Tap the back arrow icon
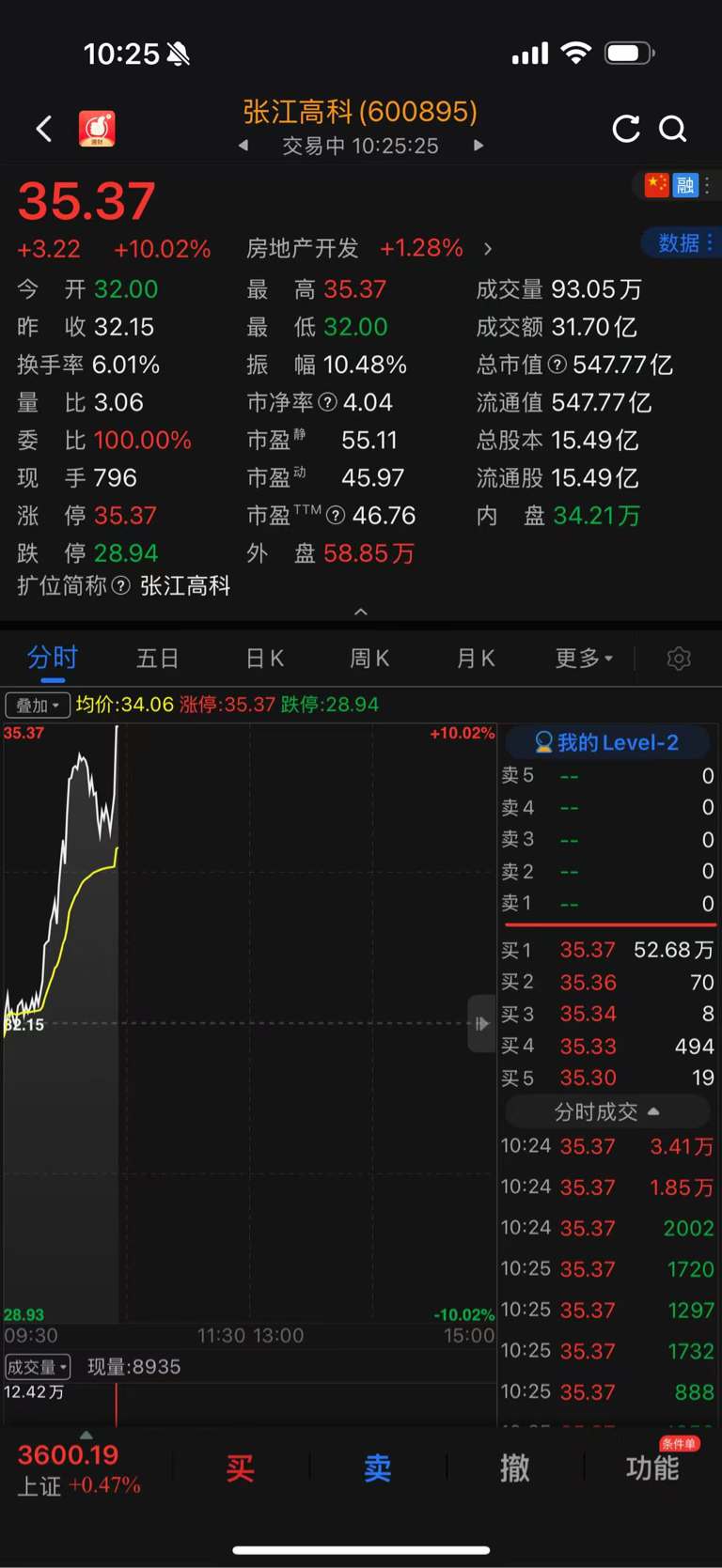 (x=44, y=129)
